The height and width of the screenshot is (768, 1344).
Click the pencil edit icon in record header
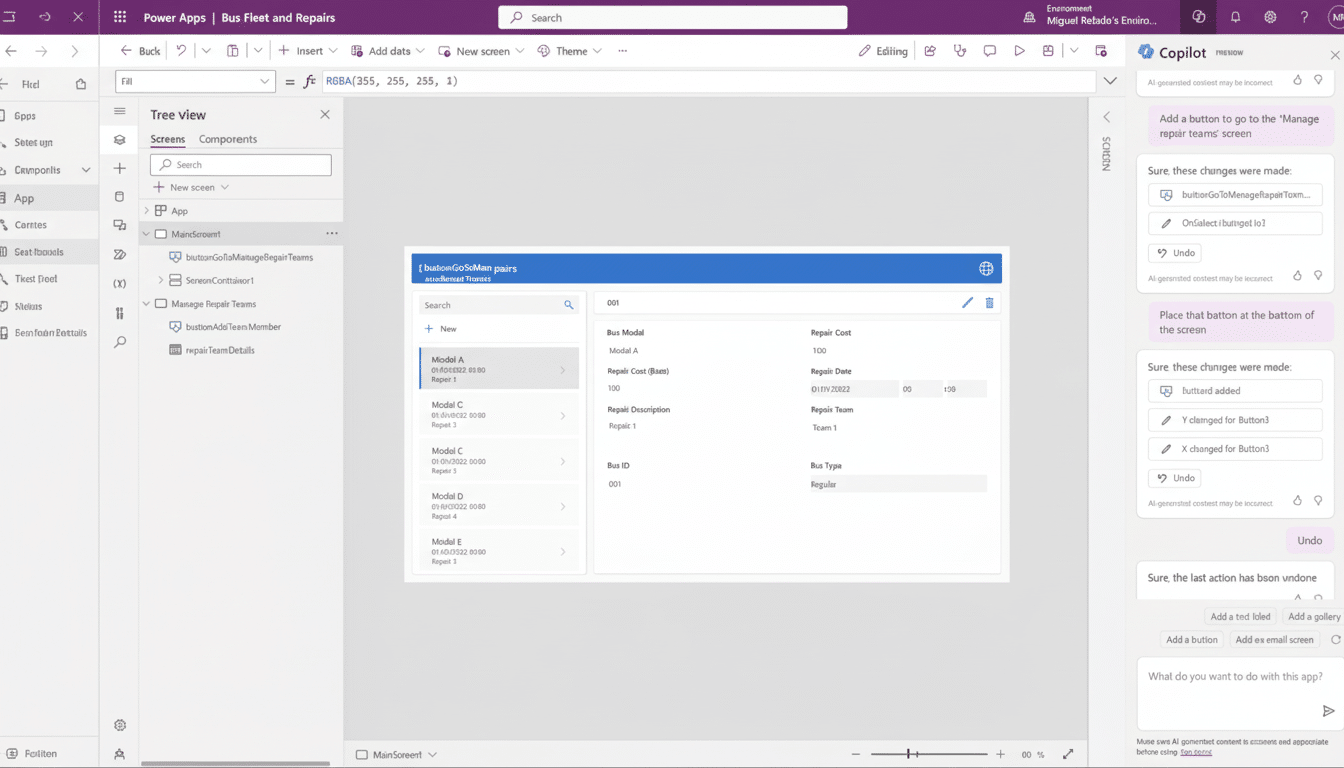pyautogui.click(x=967, y=303)
